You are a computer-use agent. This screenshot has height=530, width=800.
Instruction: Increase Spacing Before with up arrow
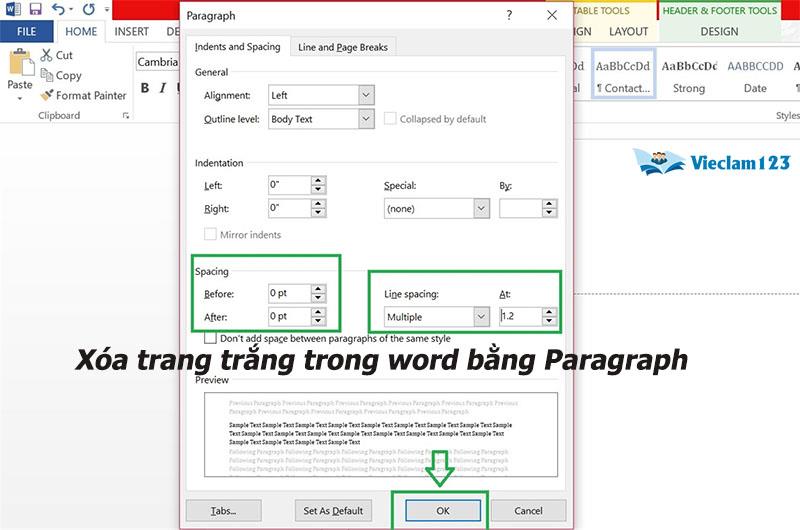pos(318,289)
